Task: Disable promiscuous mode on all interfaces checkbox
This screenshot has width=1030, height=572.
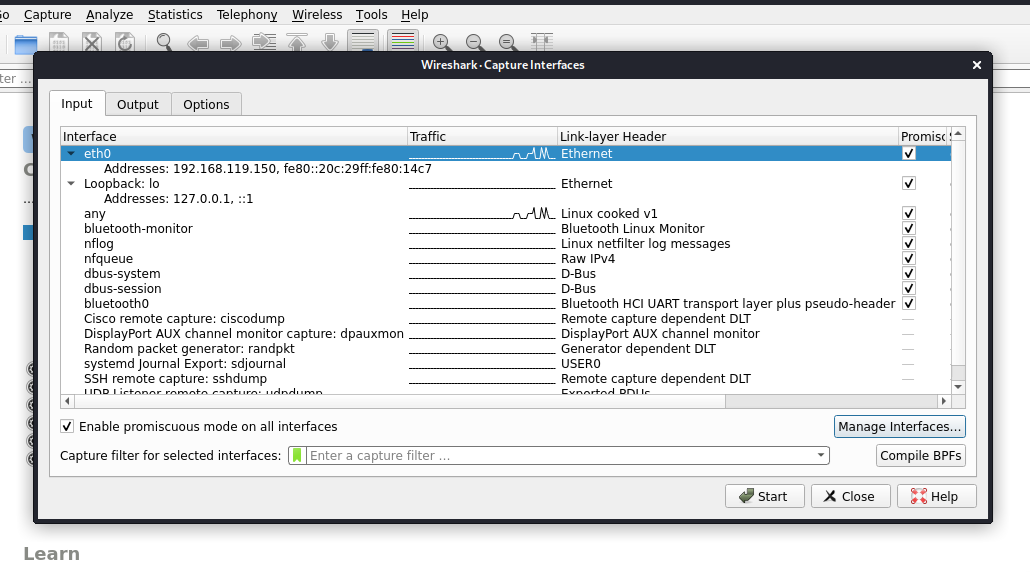Action: pos(67,426)
